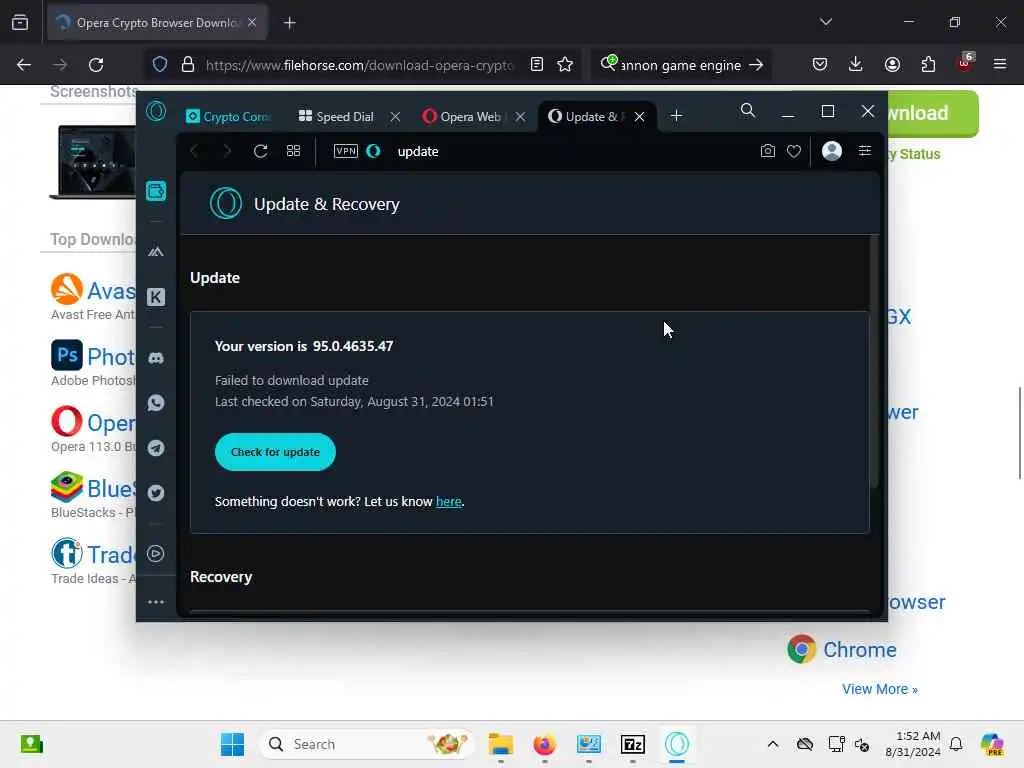Close the Update & Recovery tab

point(640,117)
